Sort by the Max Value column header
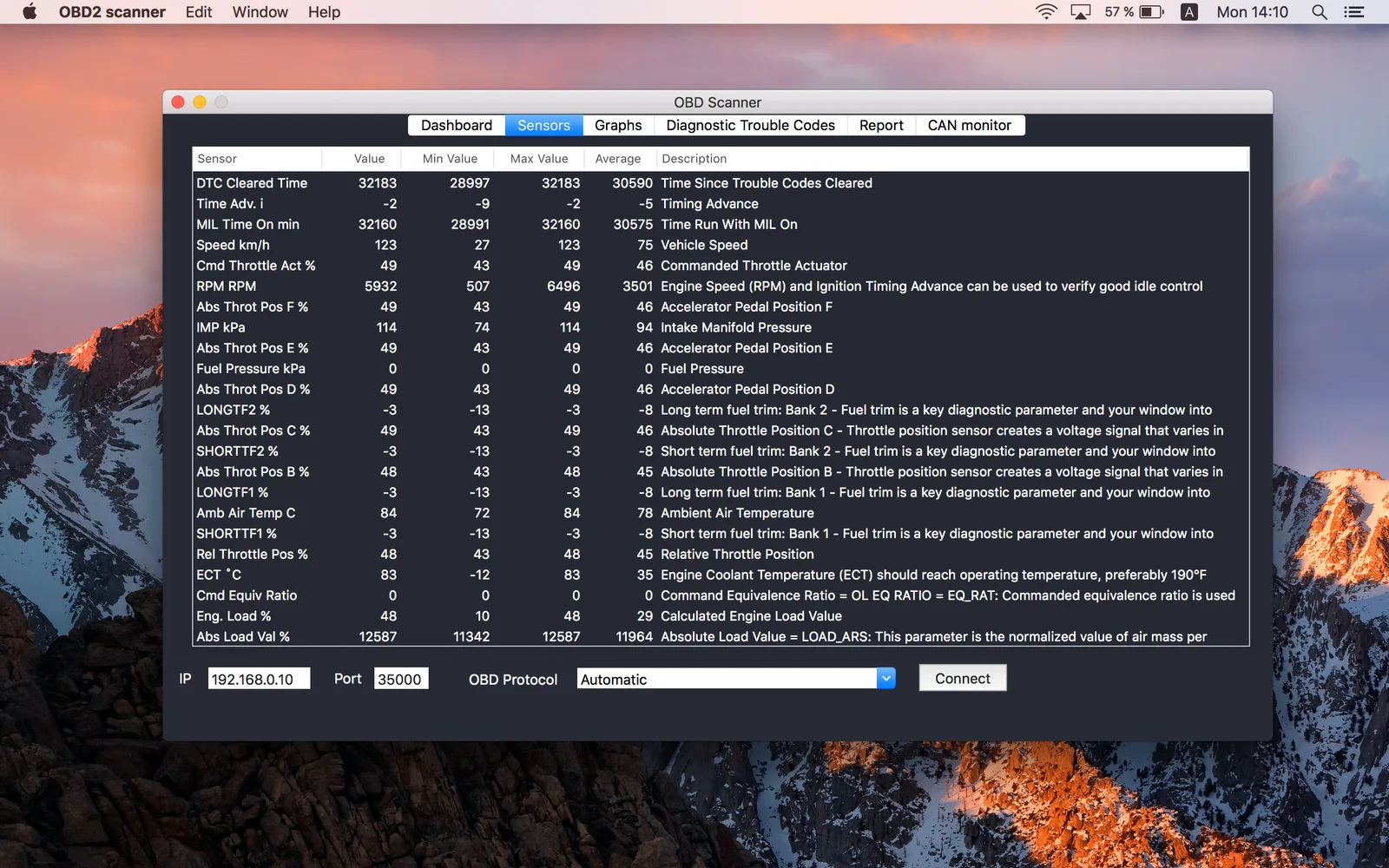 point(539,159)
